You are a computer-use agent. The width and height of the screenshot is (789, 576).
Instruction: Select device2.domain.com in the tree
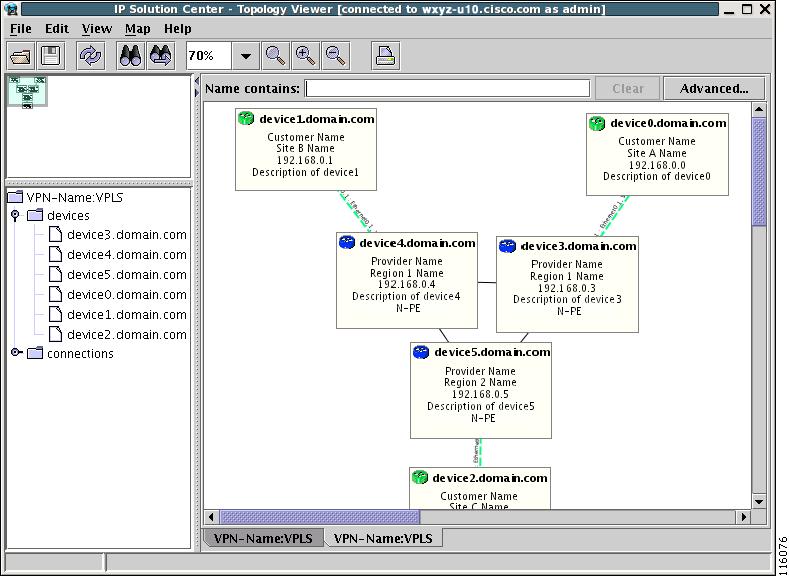click(x=126, y=335)
